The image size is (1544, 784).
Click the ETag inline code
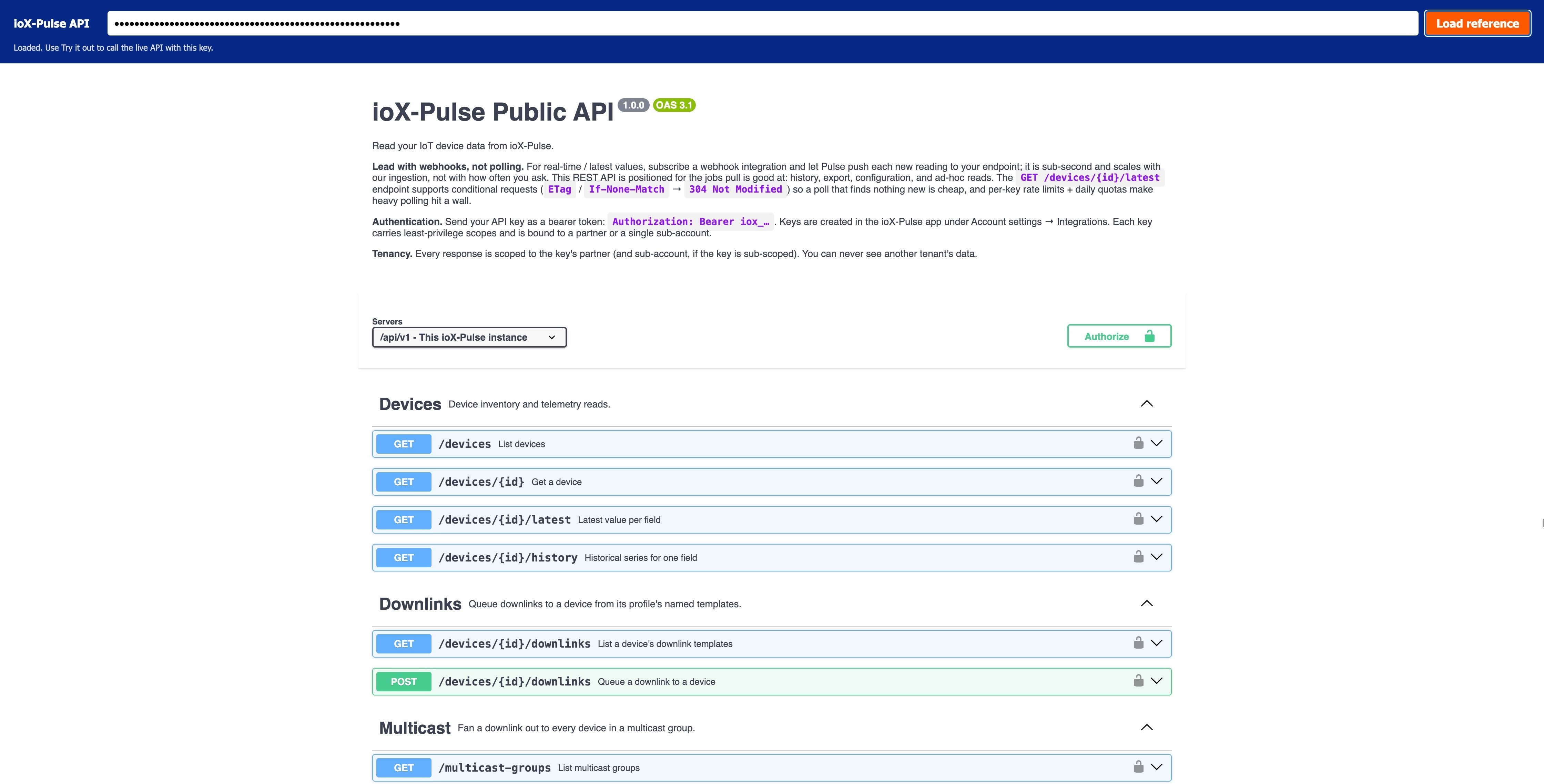559,189
